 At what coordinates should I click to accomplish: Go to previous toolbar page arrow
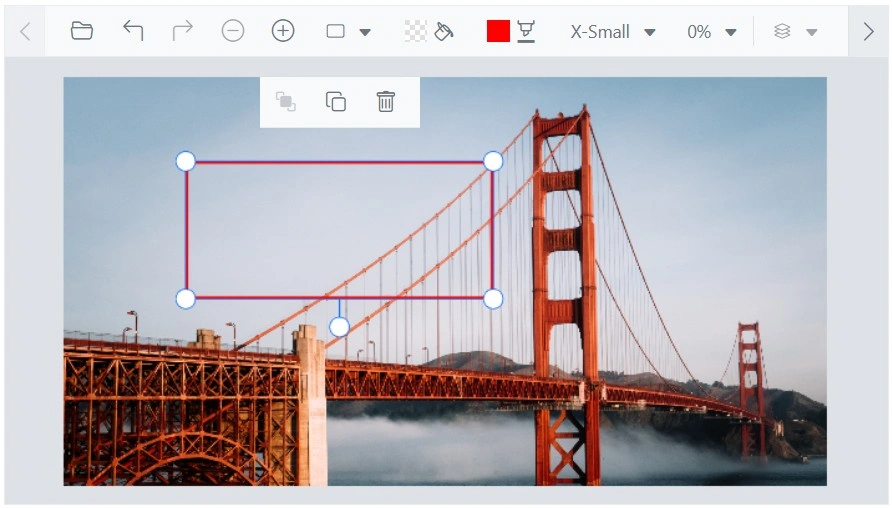pyautogui.click(x=25, y=32)
